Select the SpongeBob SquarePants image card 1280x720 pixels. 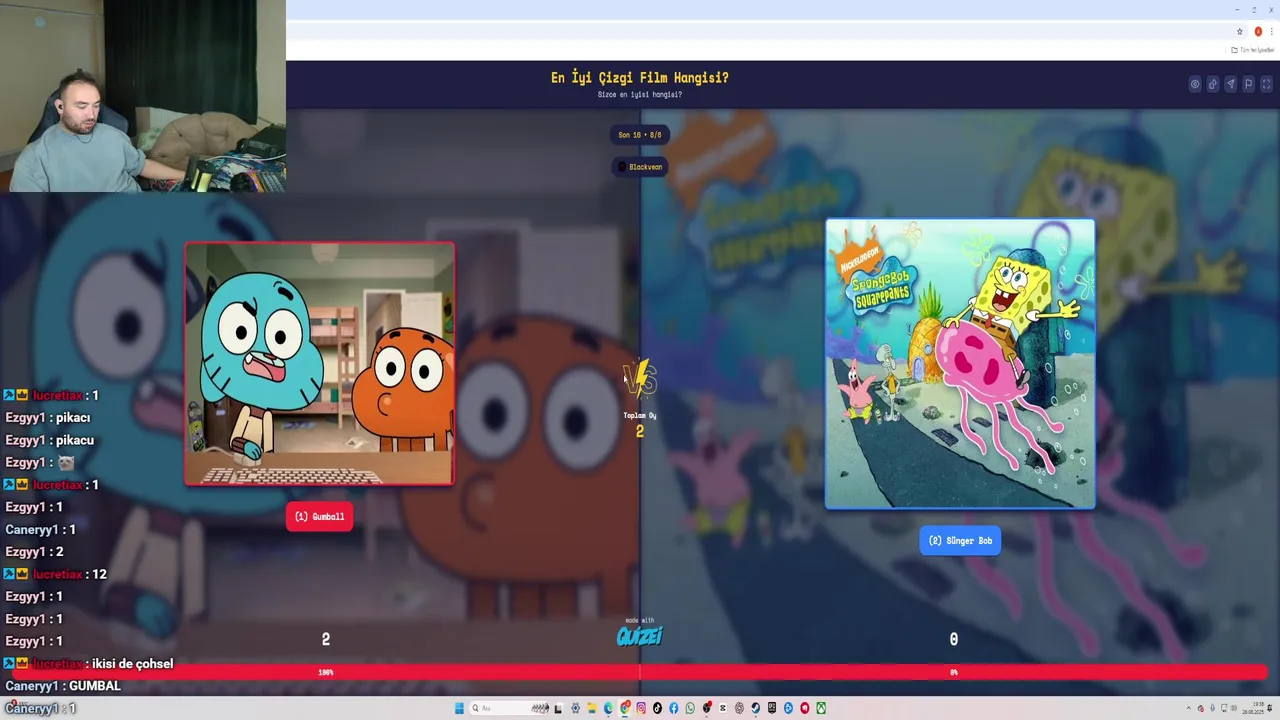(x=960, y=364)
